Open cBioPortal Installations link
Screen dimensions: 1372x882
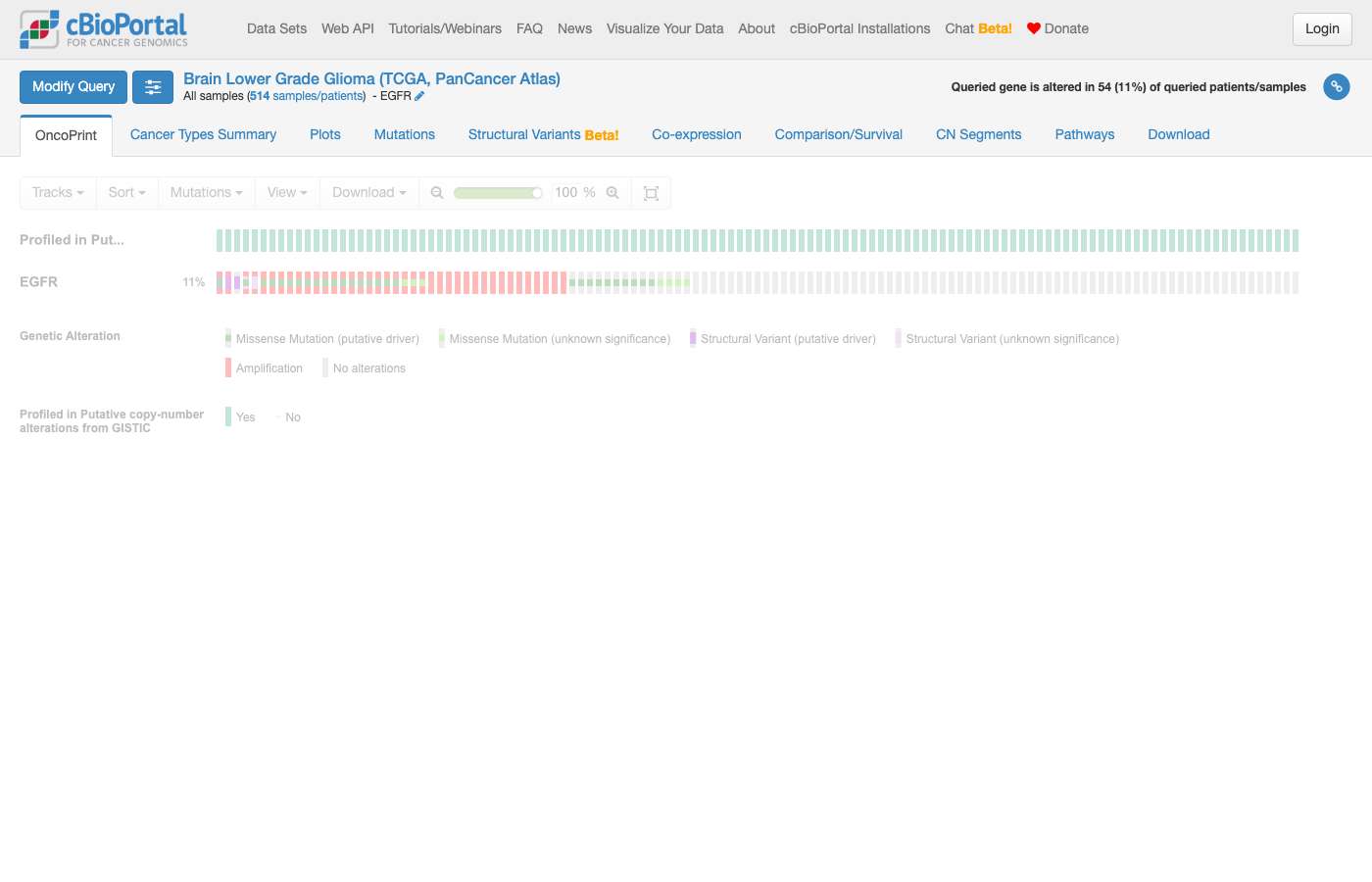point(860,29)
